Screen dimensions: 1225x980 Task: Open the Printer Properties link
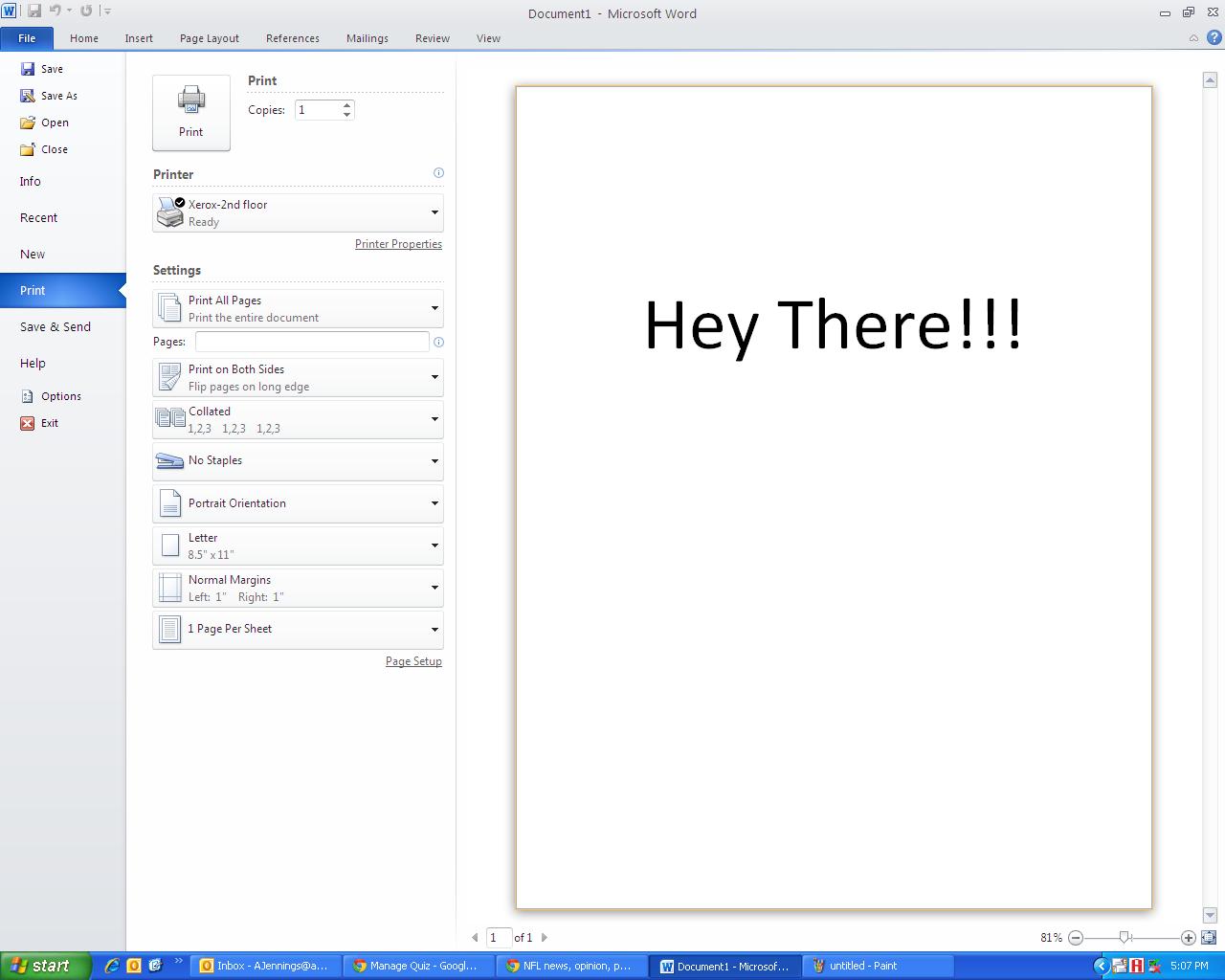click(x=398, y=244)
